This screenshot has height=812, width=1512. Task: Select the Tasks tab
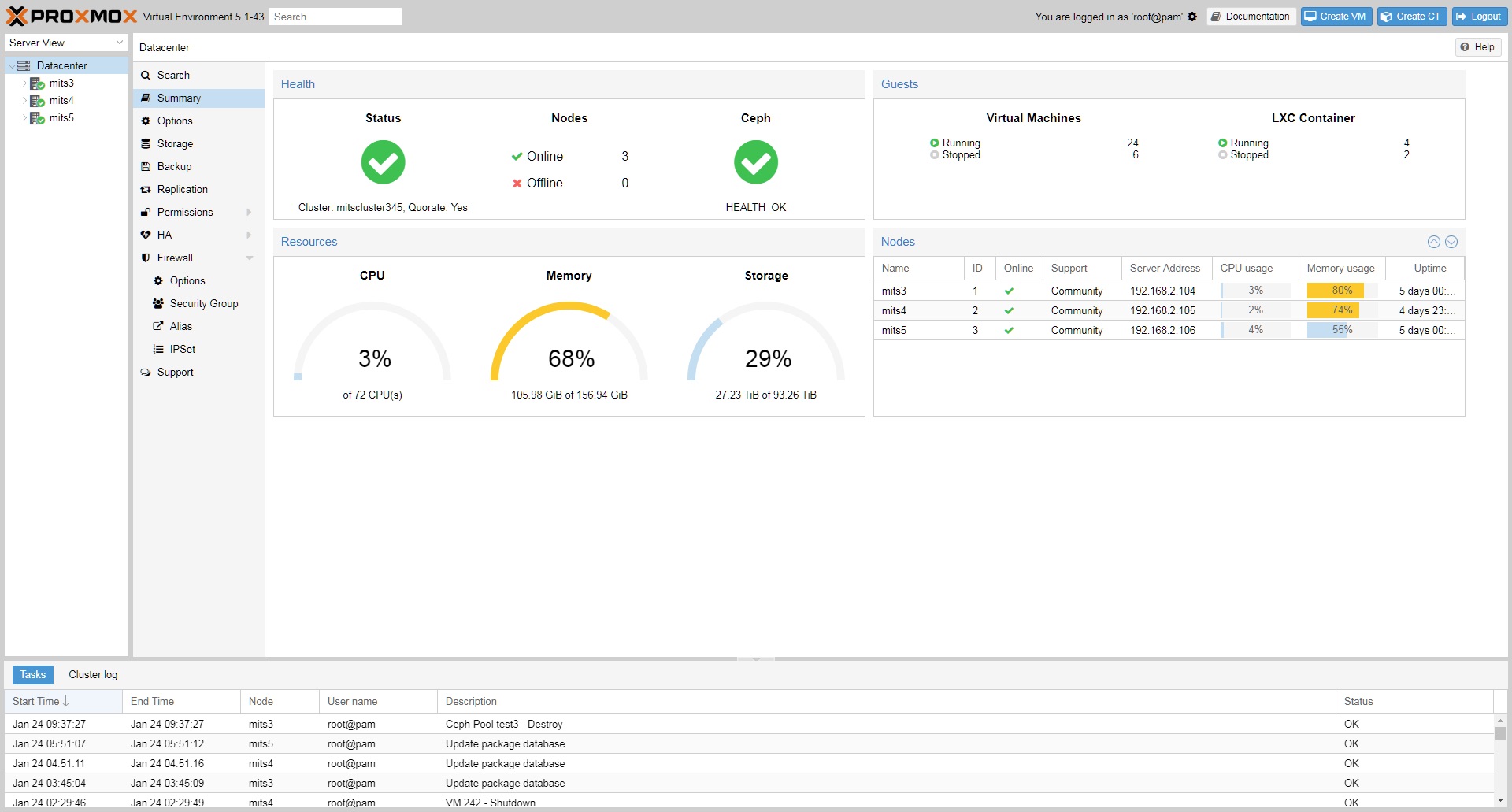point(33,675)
